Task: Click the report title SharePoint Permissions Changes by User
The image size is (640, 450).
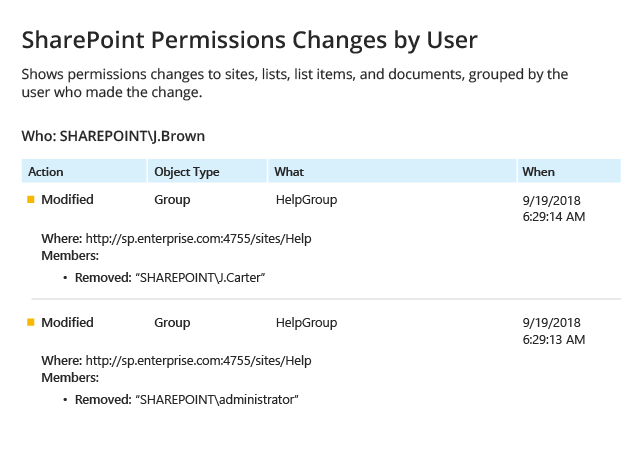Action: [249, 40]
